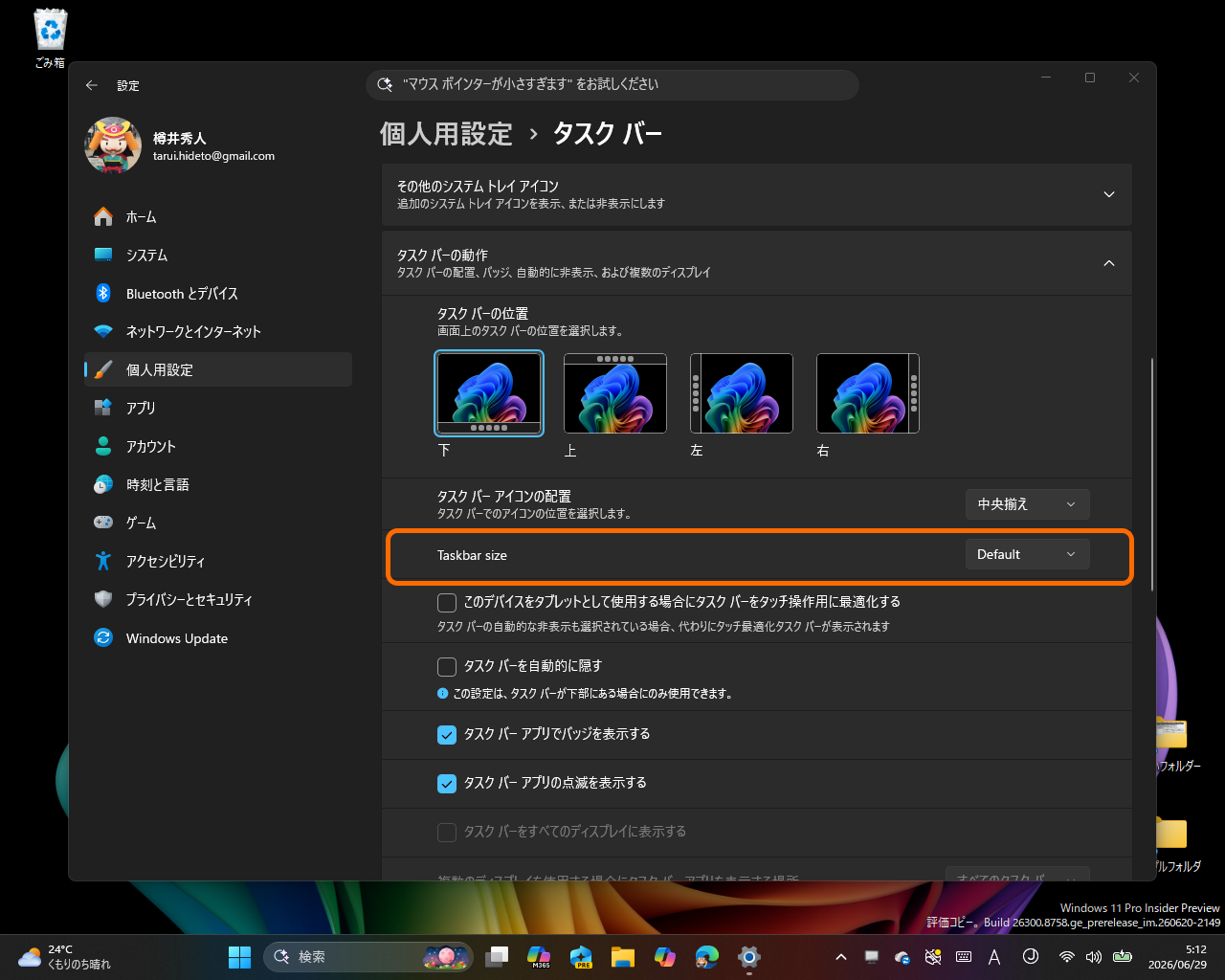Open the 中央揃え alignment dropdown
Screen dimensions: 1225x980
1027,503
